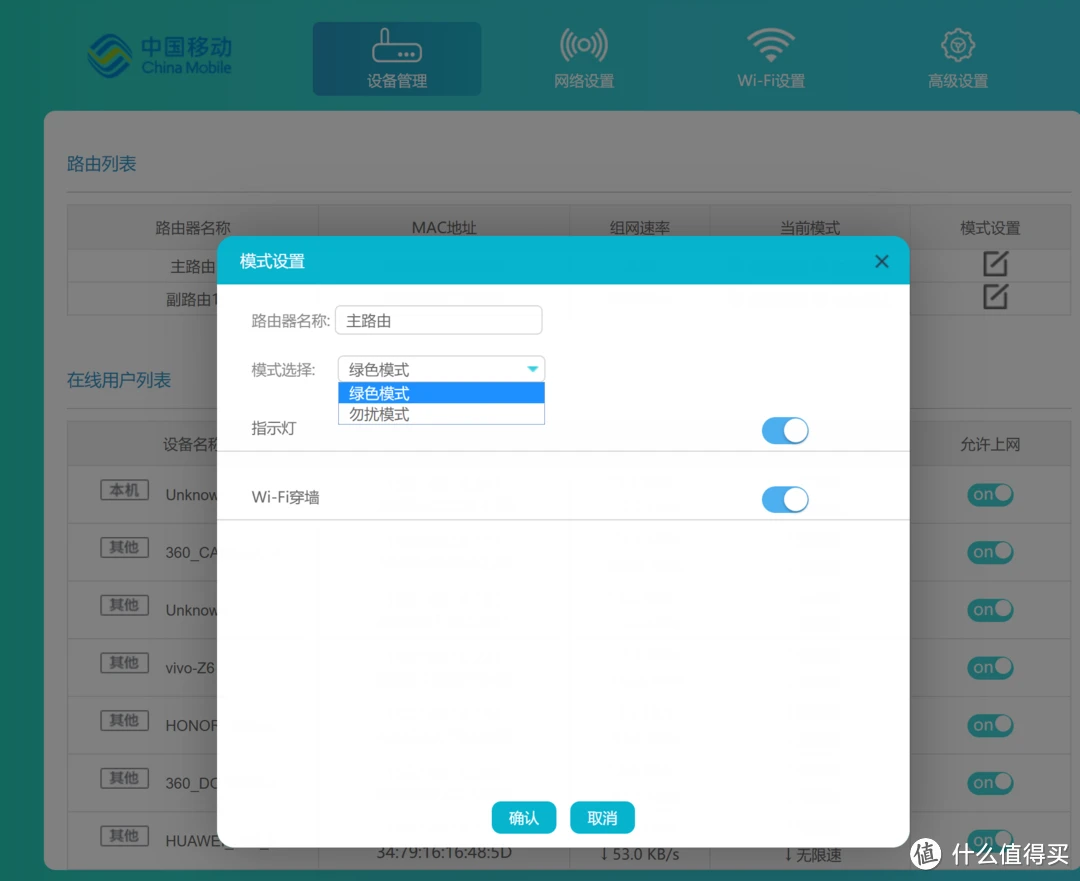
Task: Open the 设备管理 tab
Action: coord(397,59)
